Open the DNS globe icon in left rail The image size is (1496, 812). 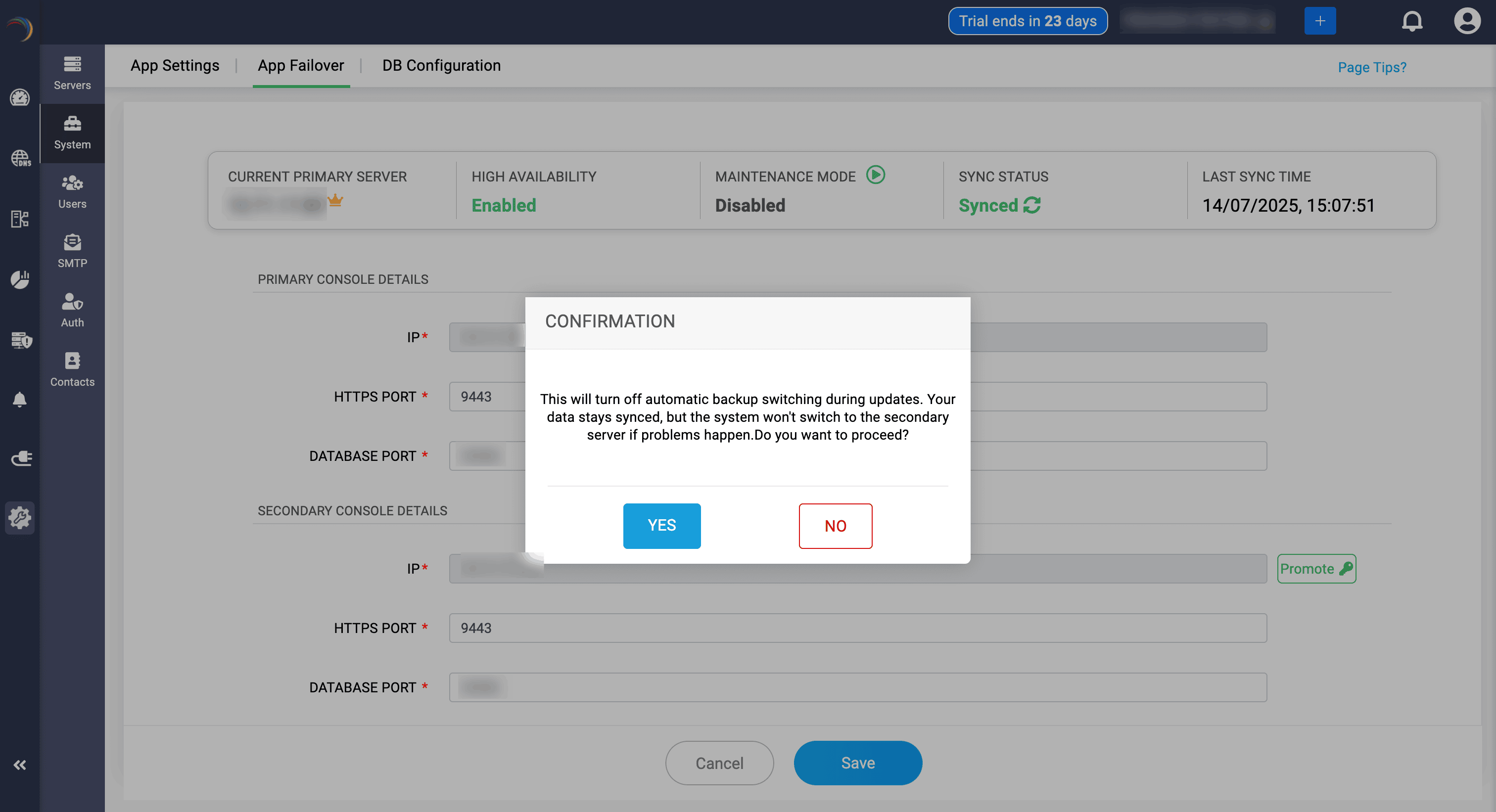tap(20, 158)
